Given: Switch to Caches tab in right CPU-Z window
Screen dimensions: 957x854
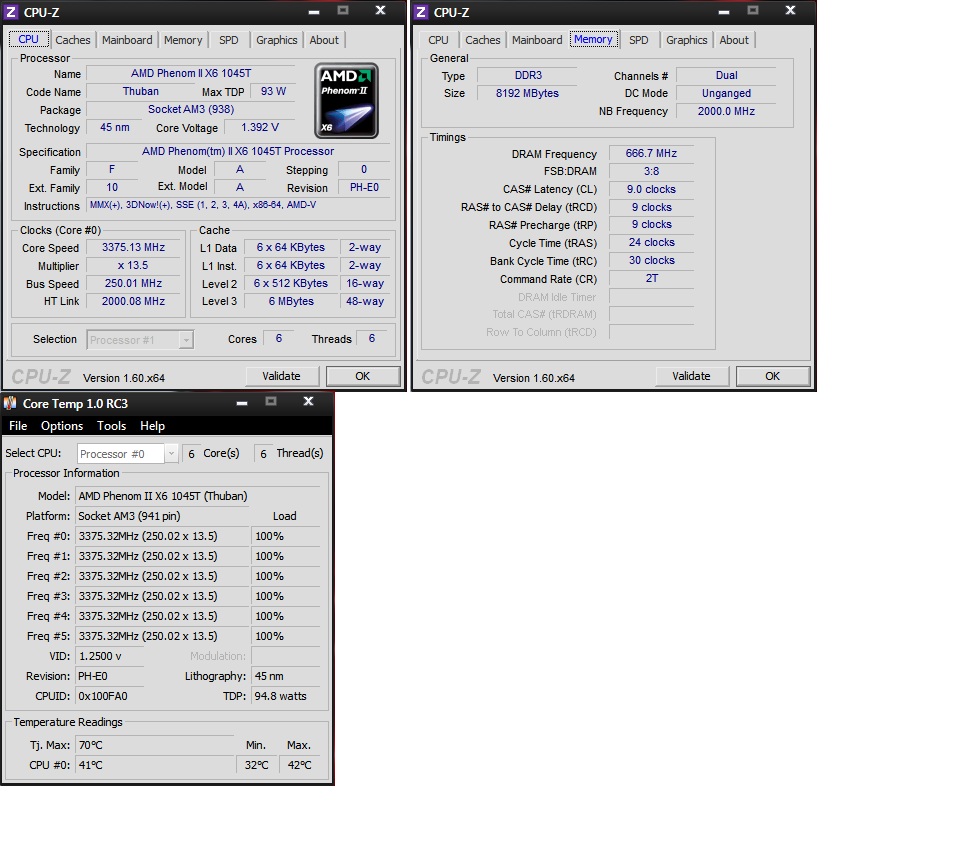Looking at the screenshot, I should point(483,40).
